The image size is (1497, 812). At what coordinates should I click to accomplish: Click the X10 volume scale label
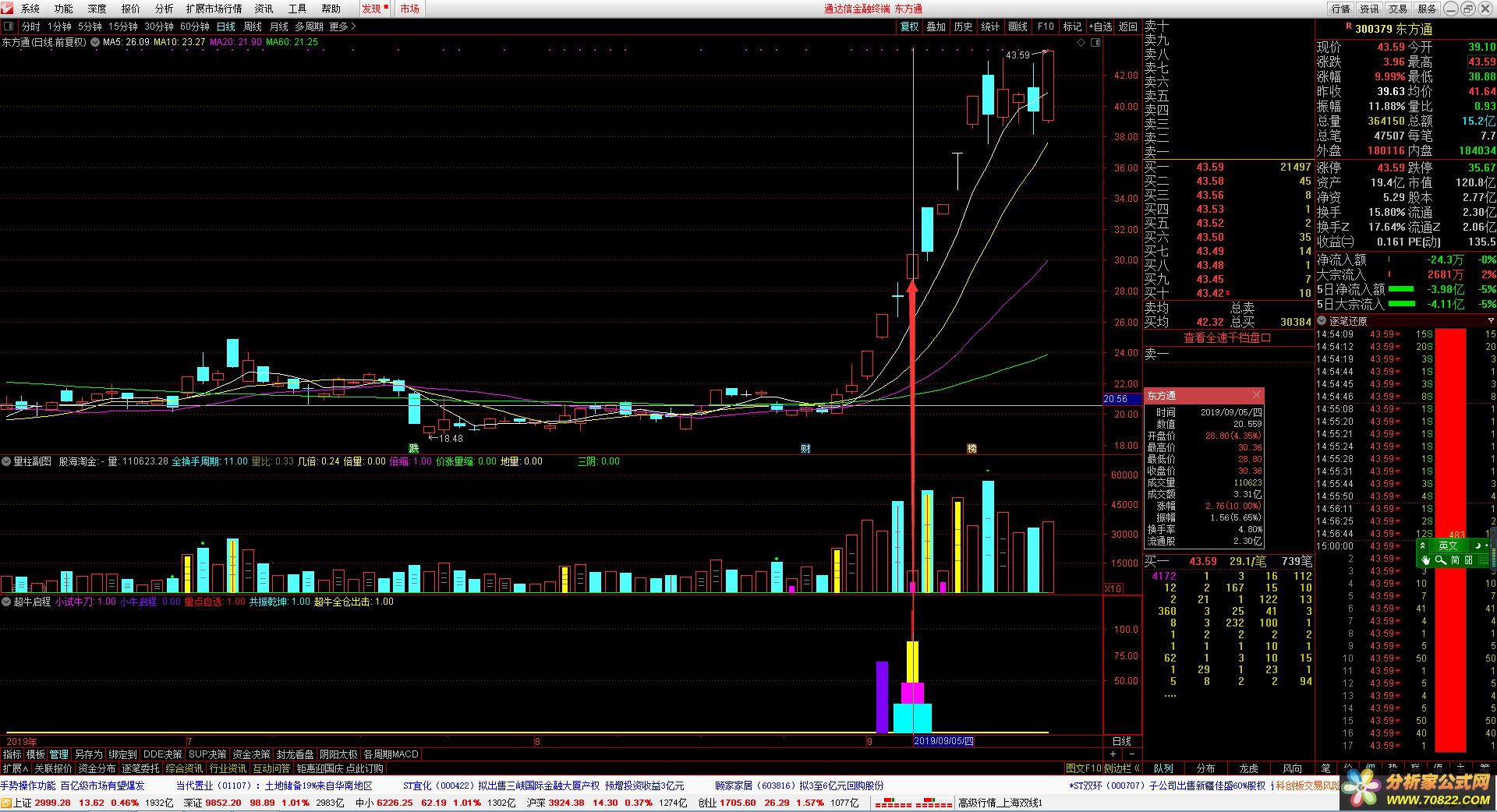1113,588
